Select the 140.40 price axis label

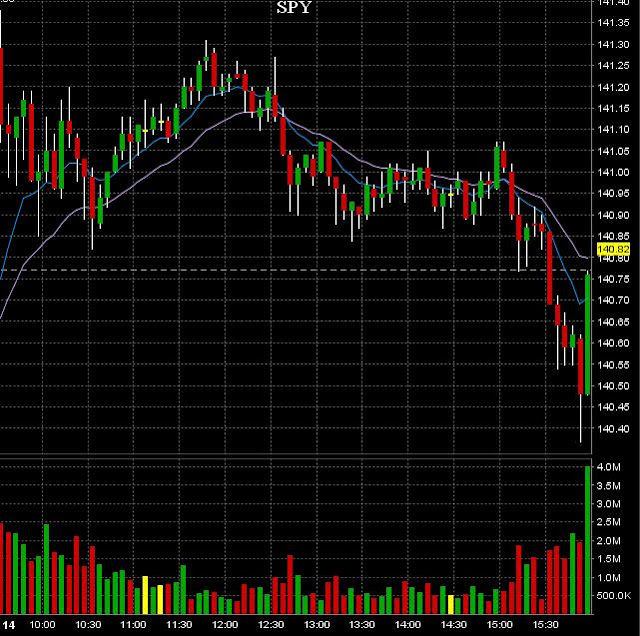tap(613, 429)
